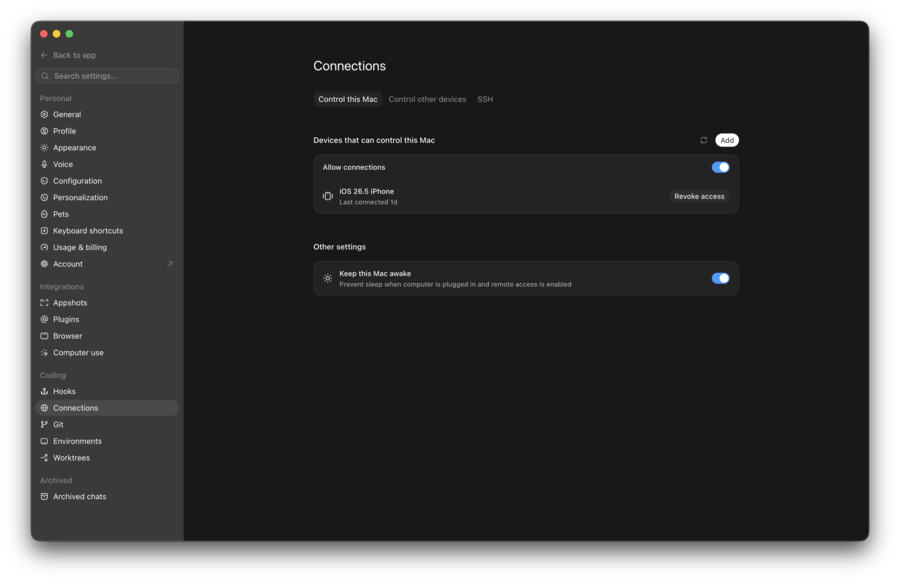Click the Allow connections label
This screenshot has height=582, width=900.
pyautogui.click(x=354, y=168)
